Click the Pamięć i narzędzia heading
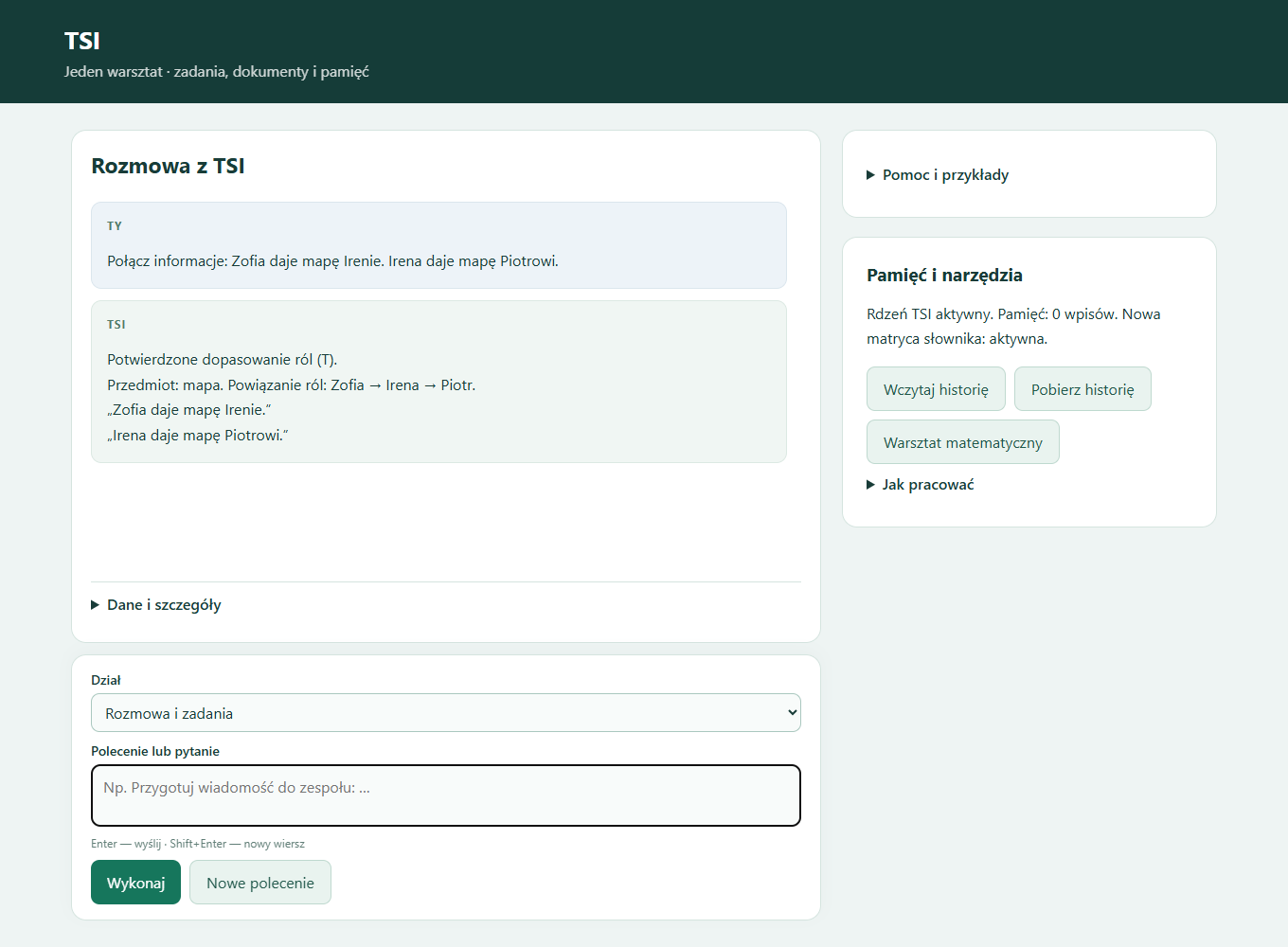Image resolution: width=1288 pixels, height=947 pixels. [x=944, y=276]
